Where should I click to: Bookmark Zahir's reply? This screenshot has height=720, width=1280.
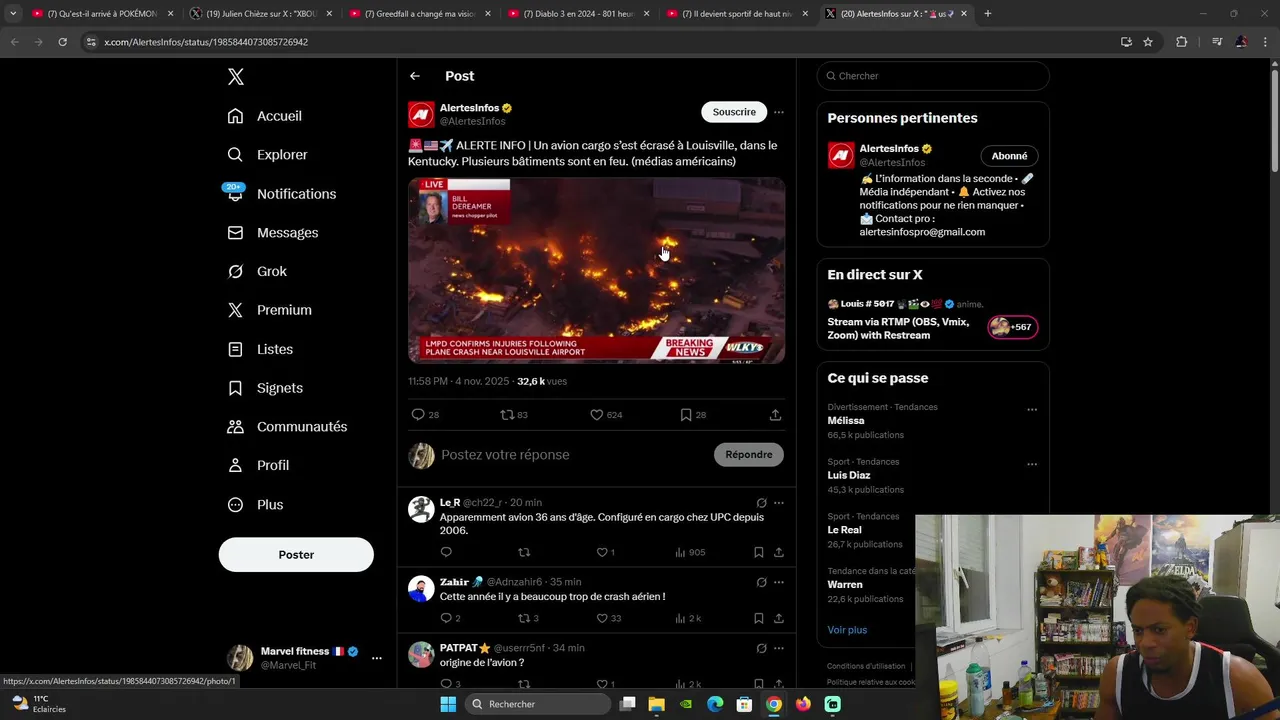(x=759, y=618)
